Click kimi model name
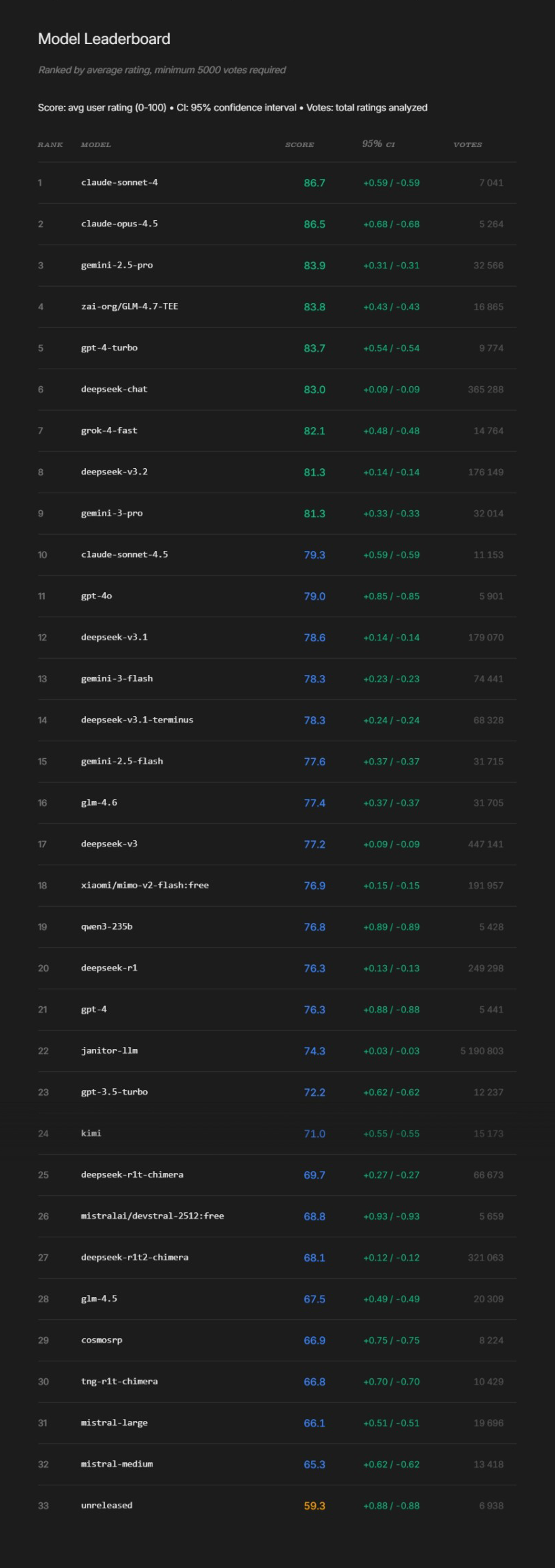 coord(91,1133)
